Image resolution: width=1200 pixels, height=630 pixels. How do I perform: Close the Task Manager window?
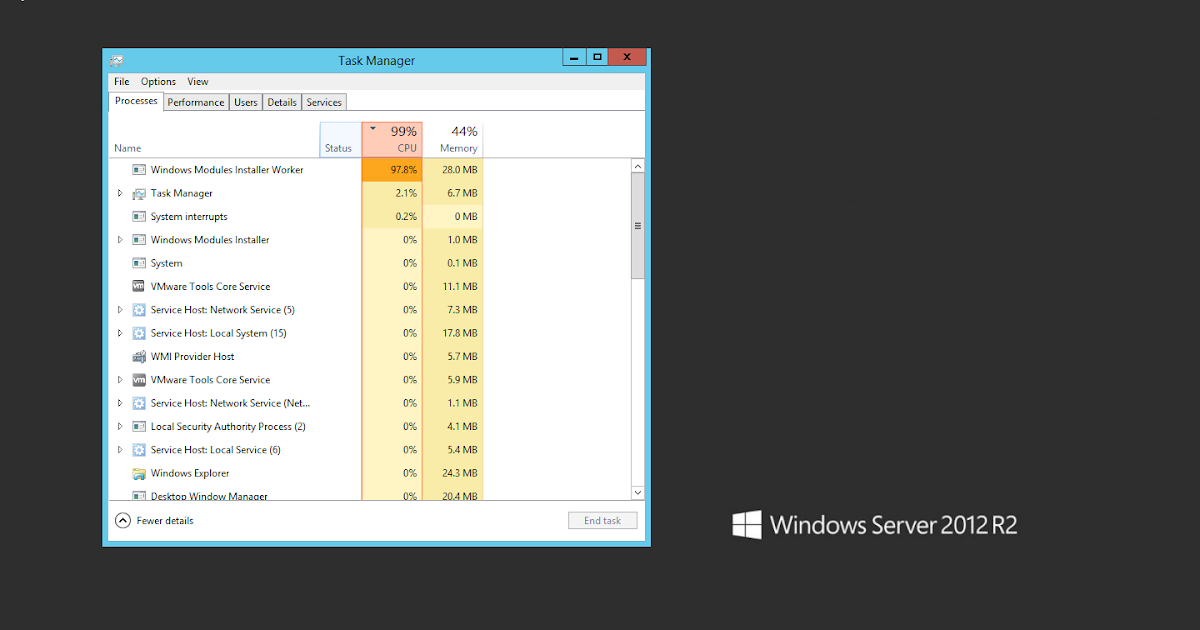point(626,57)
